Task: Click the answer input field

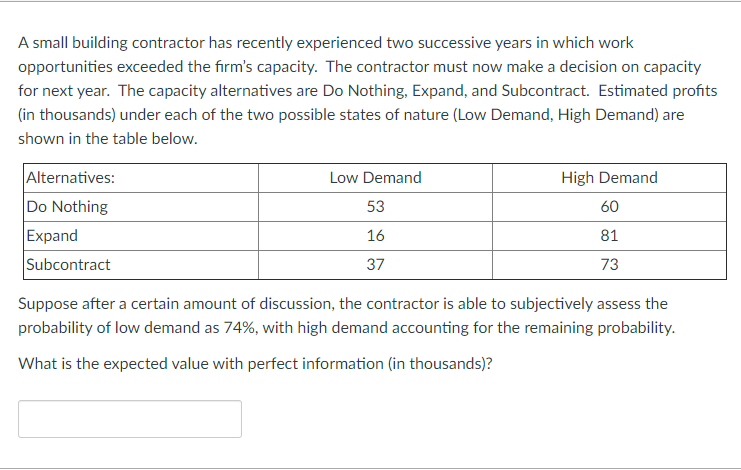Action: [x=130, y=419]
